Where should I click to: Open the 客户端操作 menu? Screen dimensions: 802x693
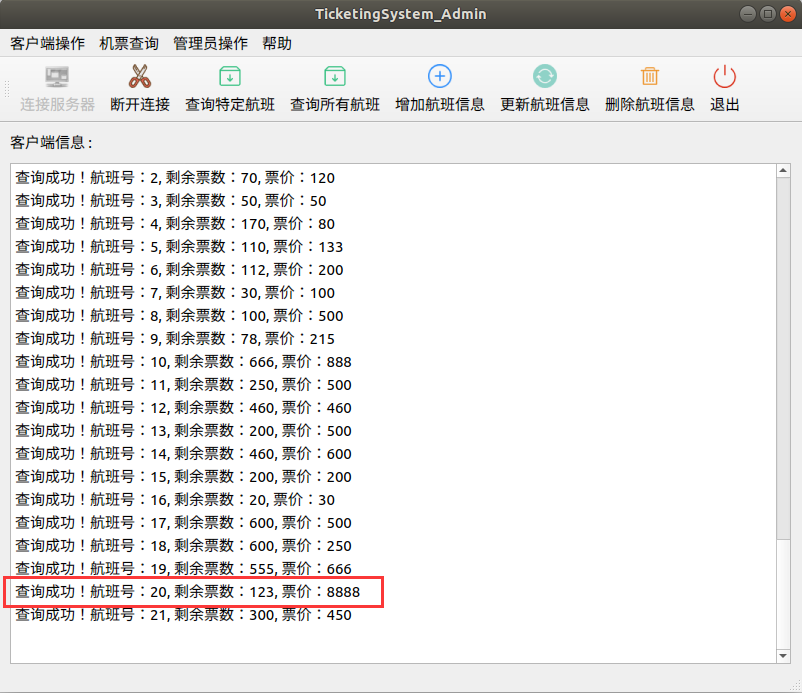click(x=48, y=43)
